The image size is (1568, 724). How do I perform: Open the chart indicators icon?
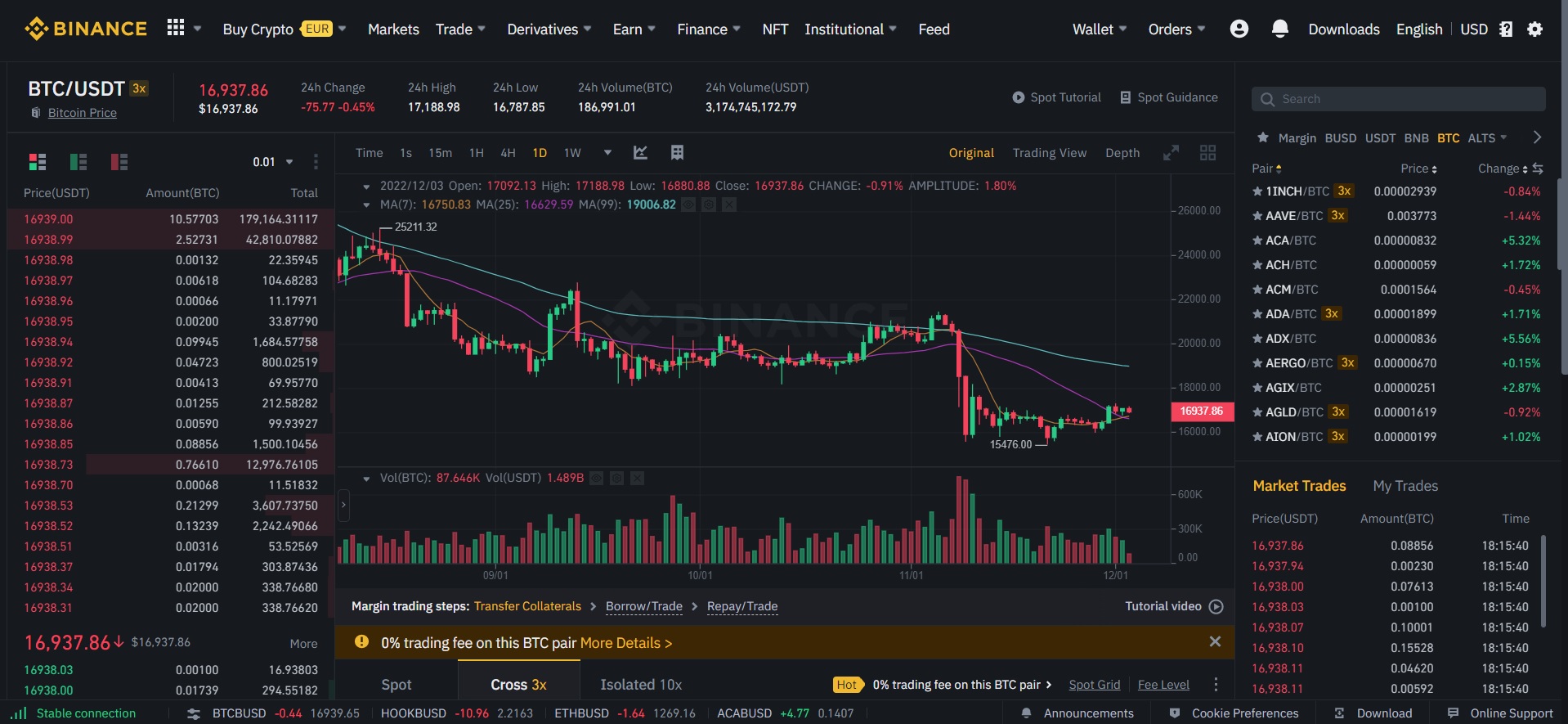(640, 152)
